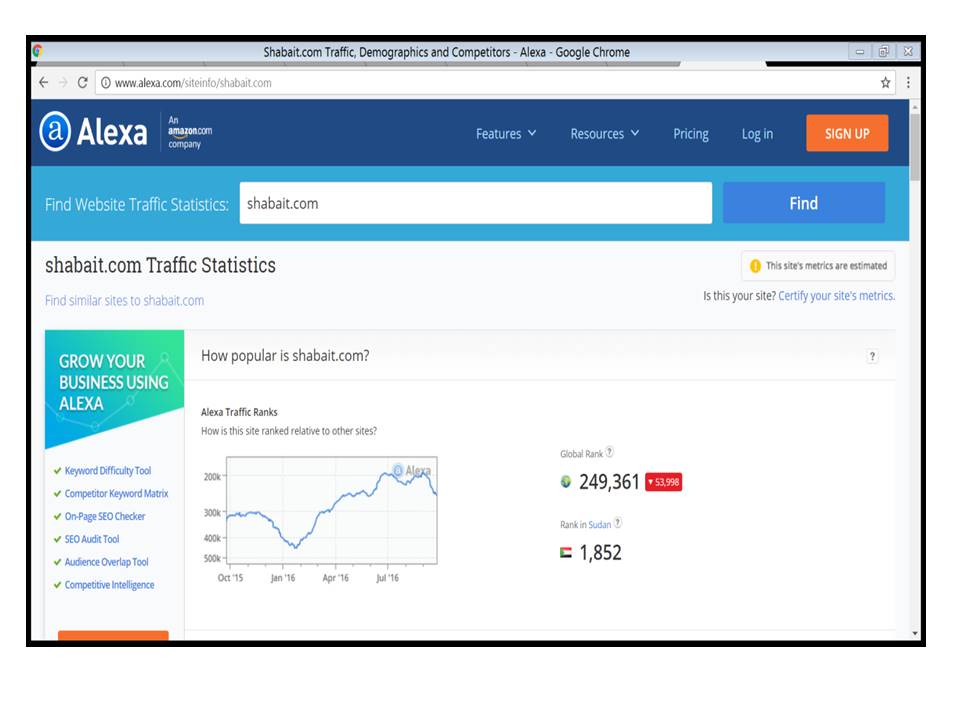Open the Keyword Difficulty Tool link
Image resolution: width=960 pixels, height=720 pixels.
point(108,471)
